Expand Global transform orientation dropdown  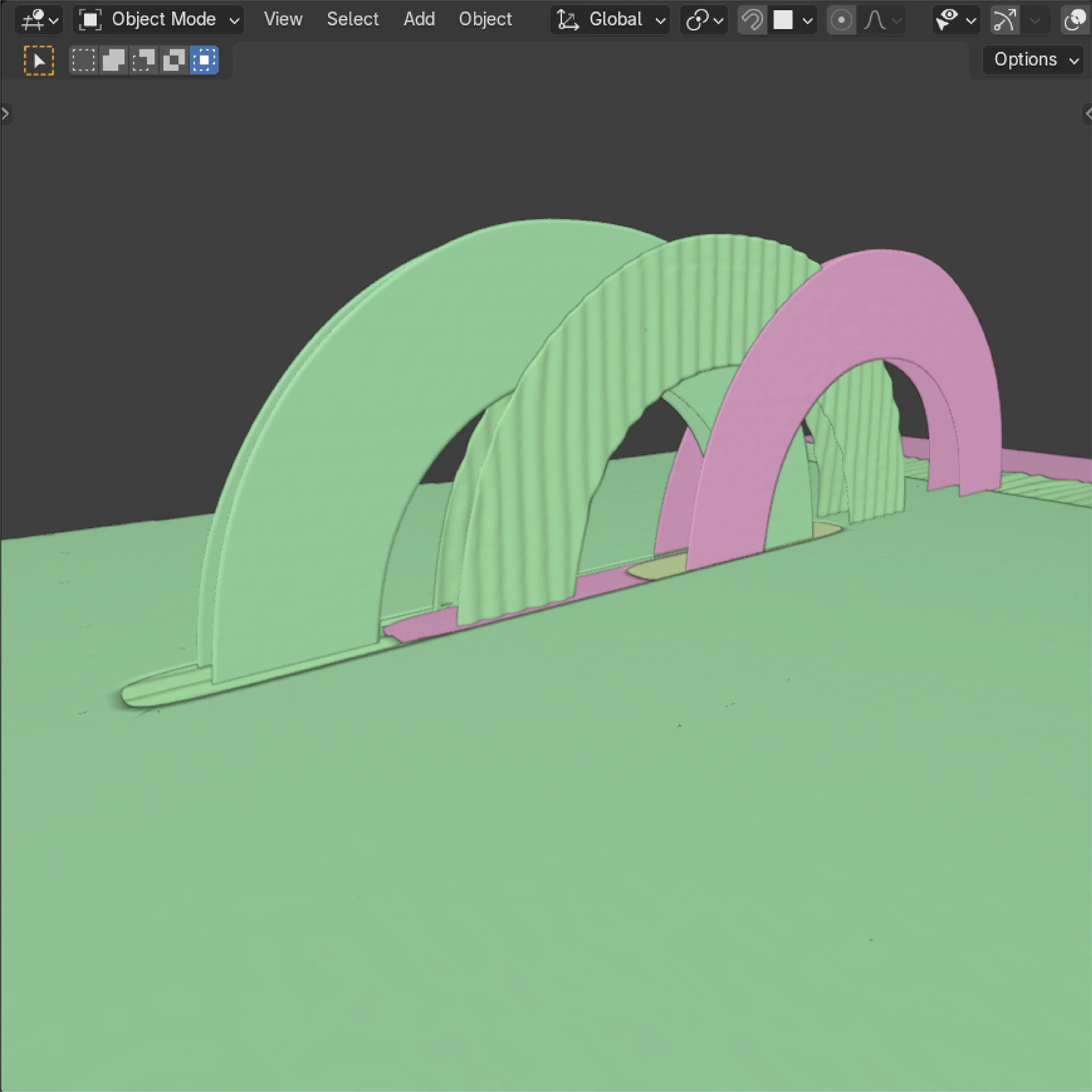click(610, 20)
